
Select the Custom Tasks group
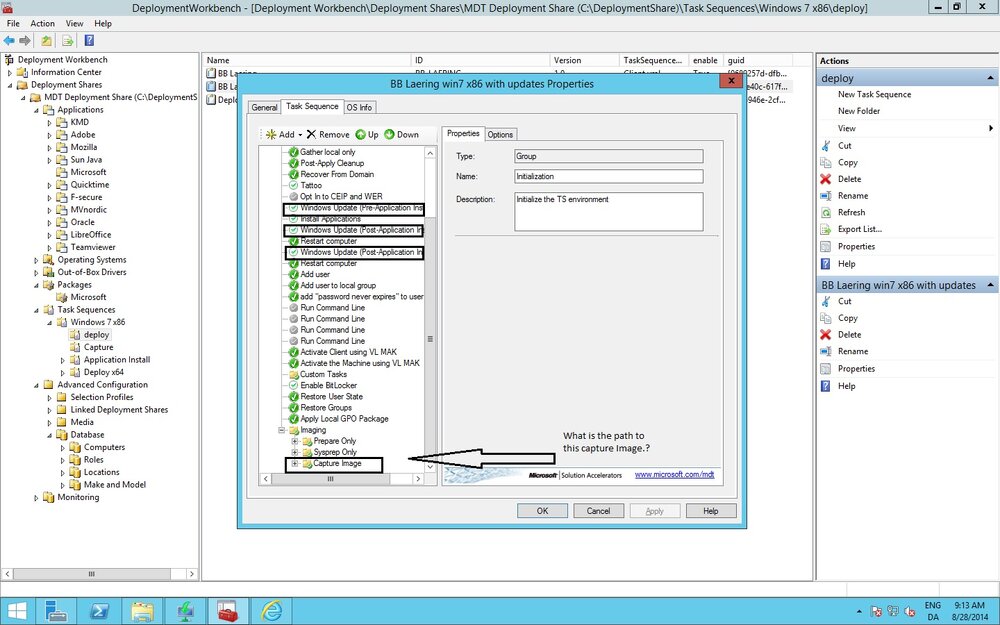pos(323,374)
